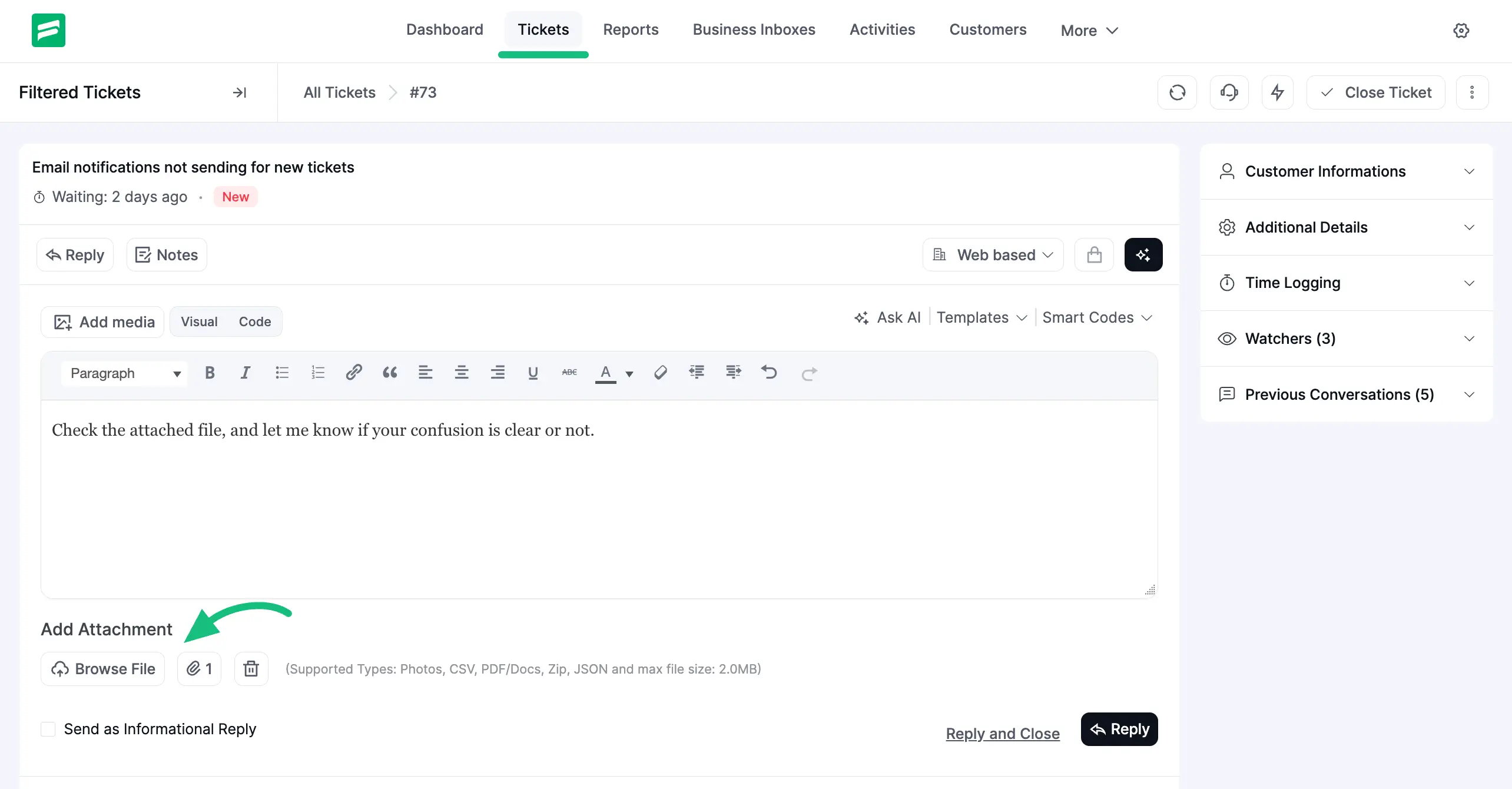Enable Send as Informational Reply
Viewport: 1512px width, 789px height.
47,729
